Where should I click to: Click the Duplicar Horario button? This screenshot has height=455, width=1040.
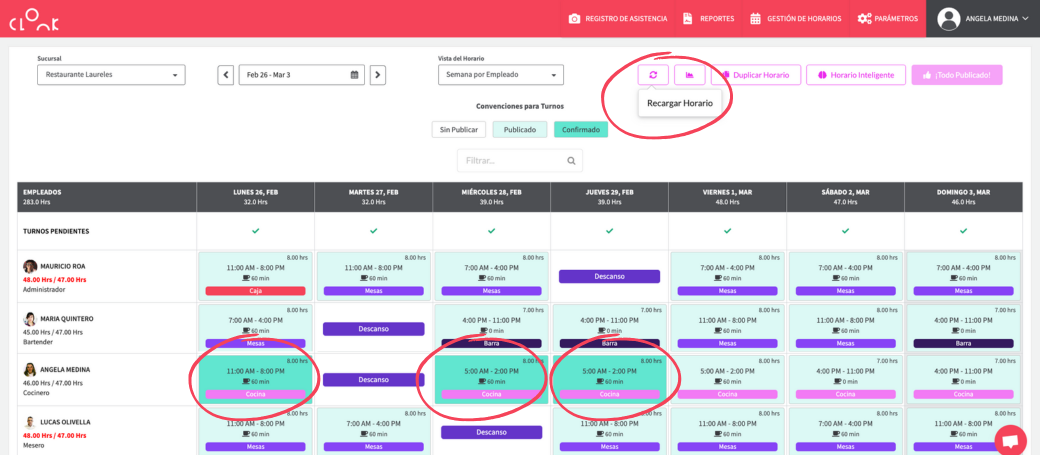[x=755, y=75]
